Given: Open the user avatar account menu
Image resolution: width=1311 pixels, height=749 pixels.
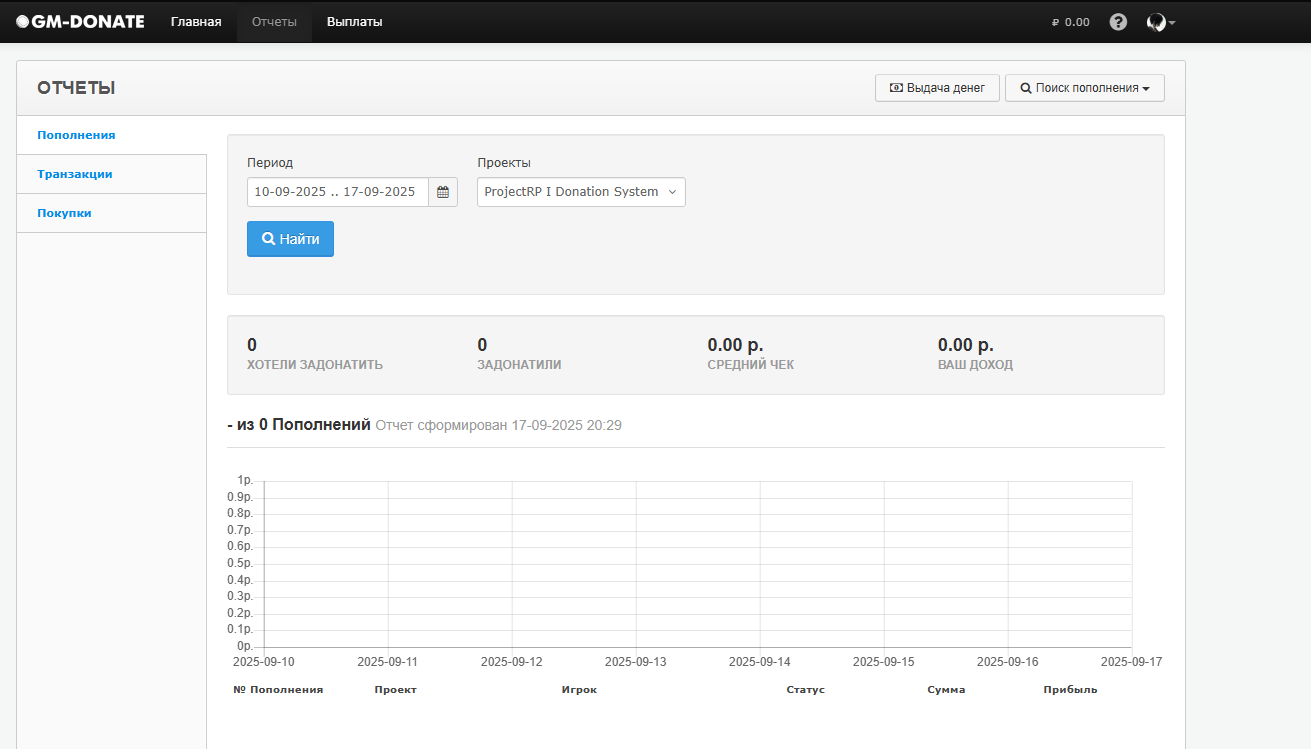Looking at the screenshot, I should coord(1159,22).
